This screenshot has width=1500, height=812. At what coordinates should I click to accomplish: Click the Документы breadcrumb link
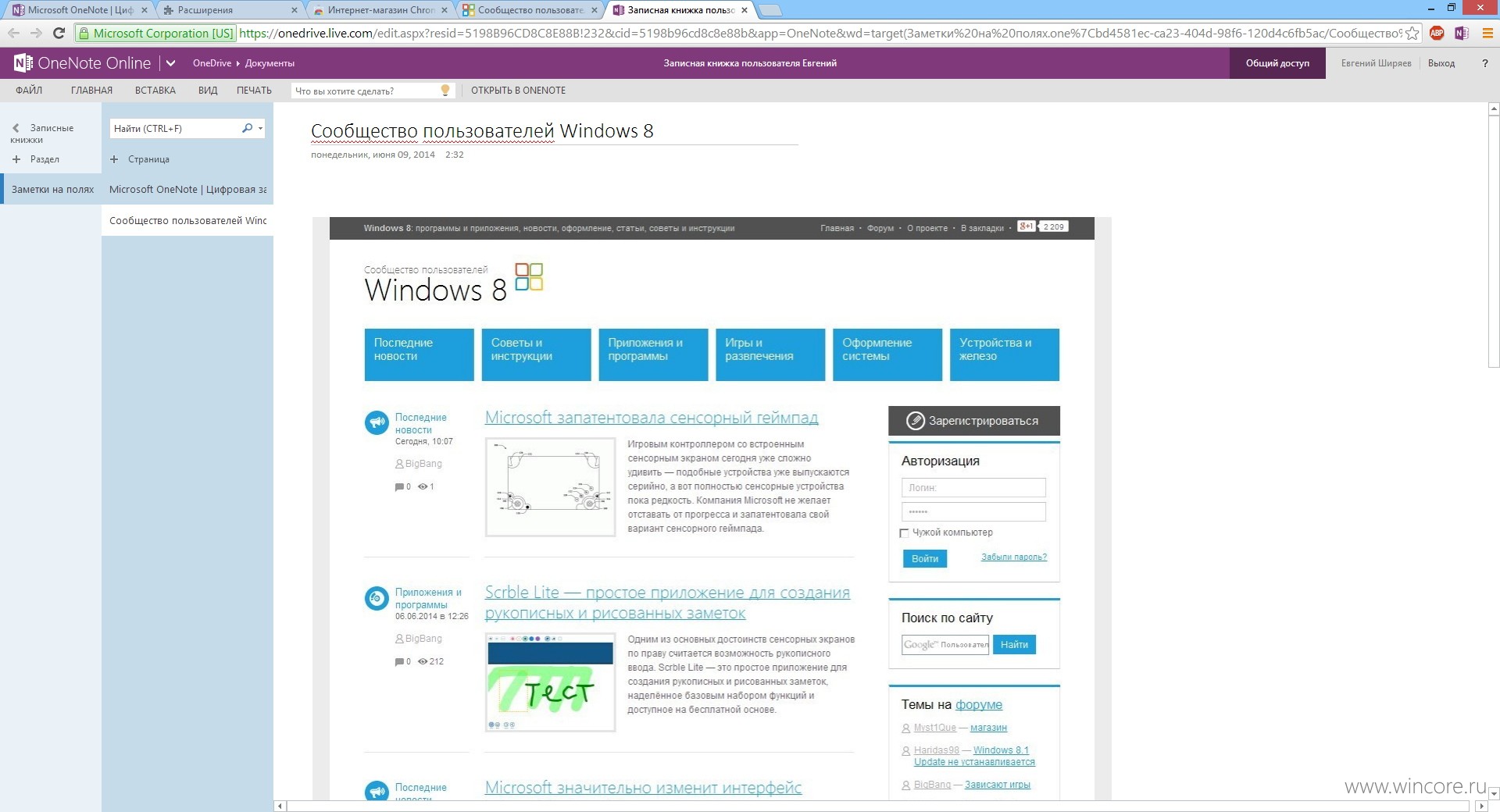270,63
